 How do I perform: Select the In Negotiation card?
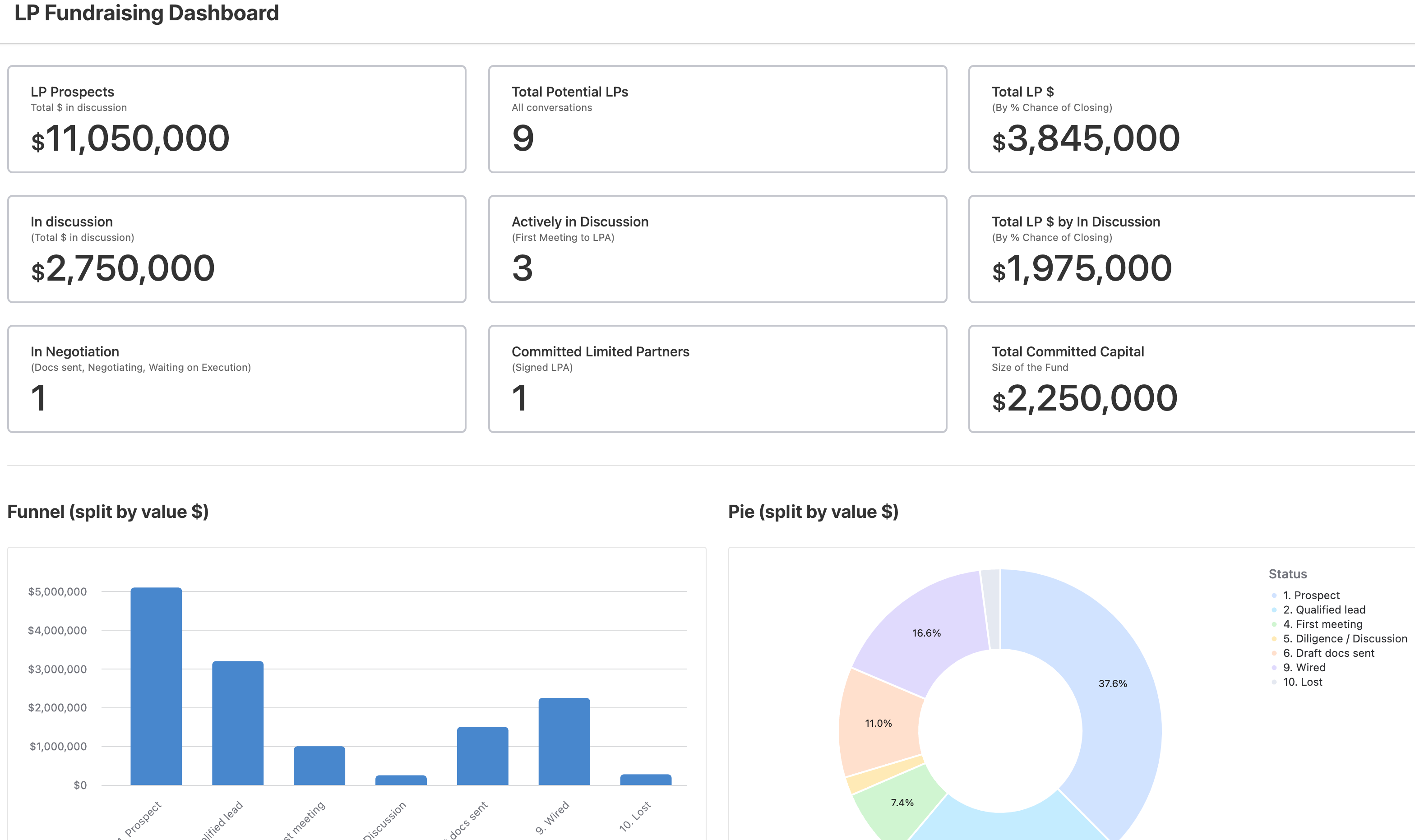point(236,378)
